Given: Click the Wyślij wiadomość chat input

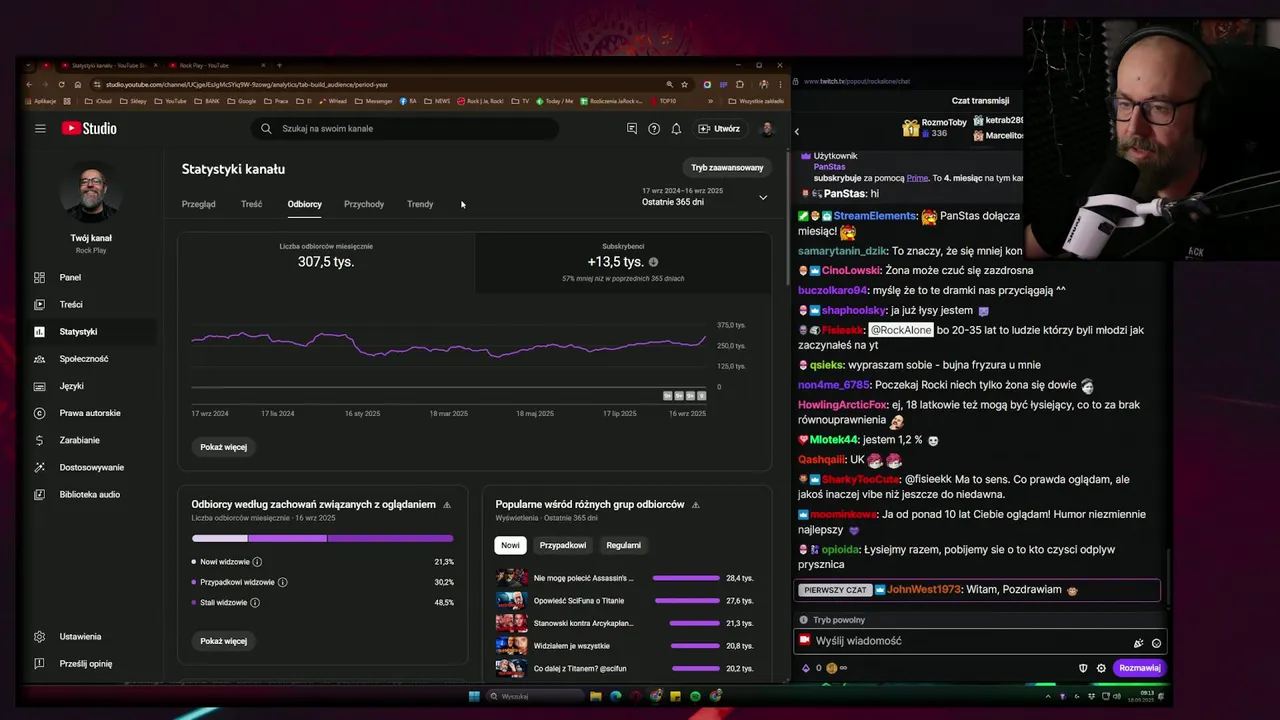Looking at the screenshot, I should (980, 641).
